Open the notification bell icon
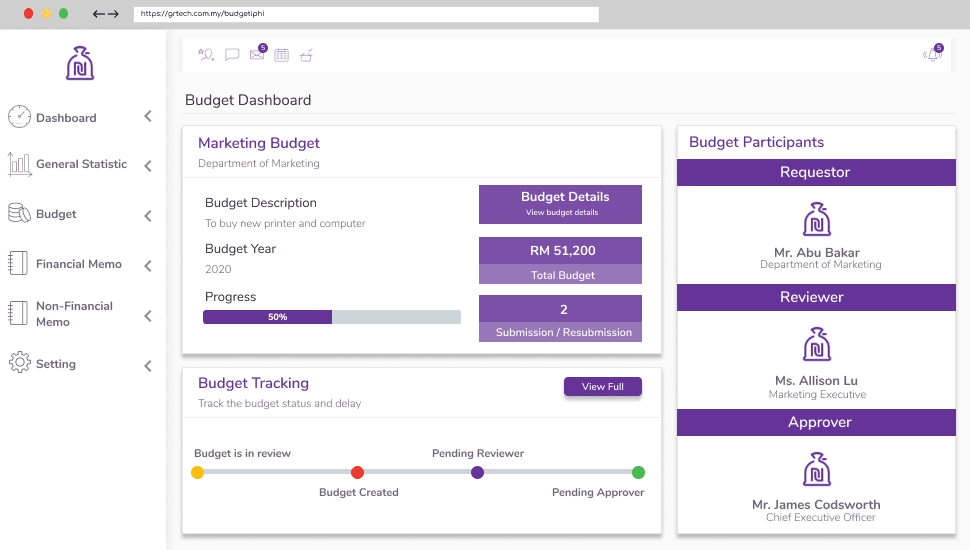Screen dimensions: 970x550 [933, 54]
